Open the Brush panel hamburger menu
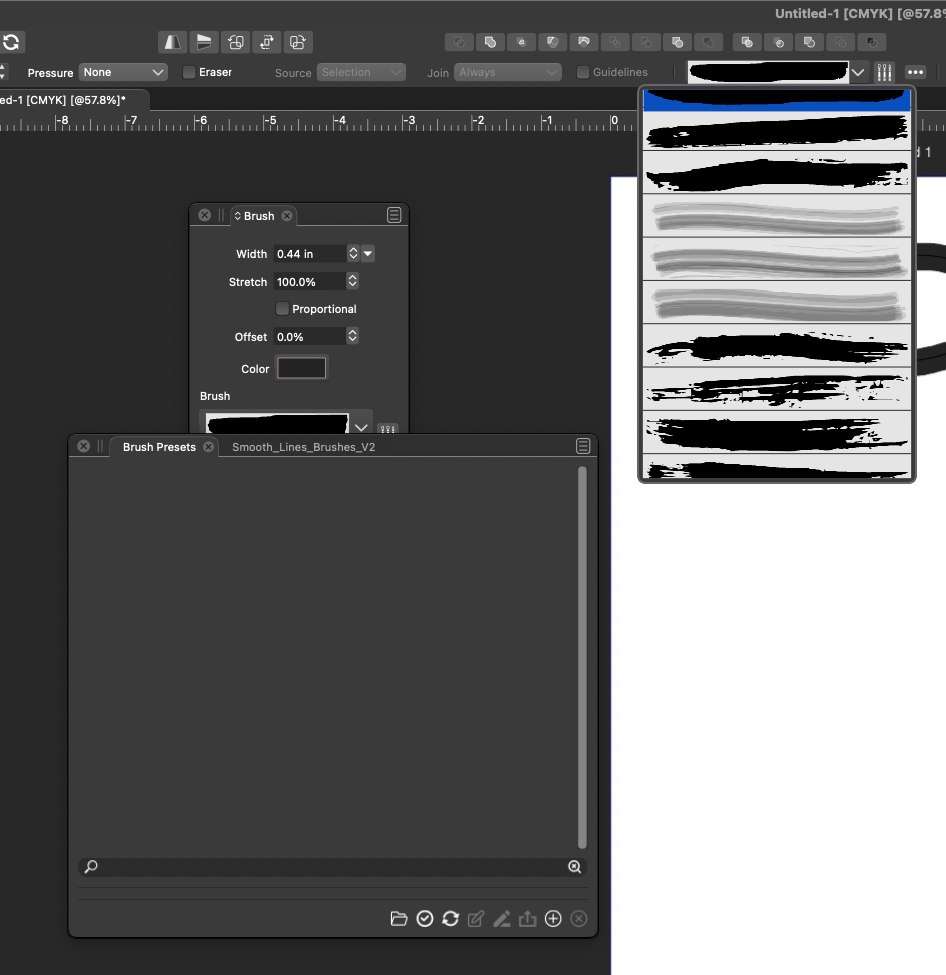The height and width of the screenshot is (975, 946). tap(394, 216)
